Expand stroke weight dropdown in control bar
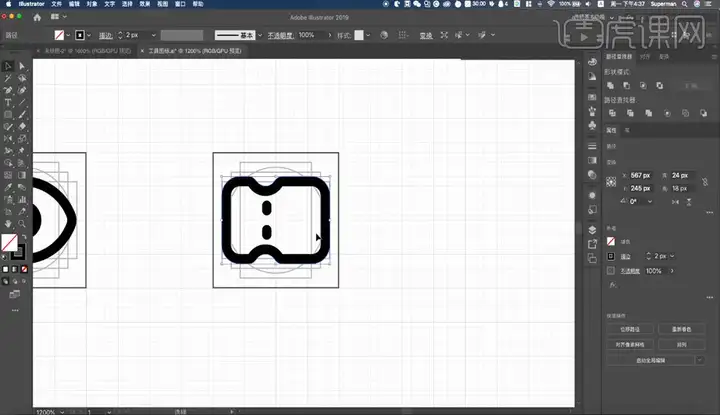The width and height of the screenshot is (720, 415). [x=154, y=35]
